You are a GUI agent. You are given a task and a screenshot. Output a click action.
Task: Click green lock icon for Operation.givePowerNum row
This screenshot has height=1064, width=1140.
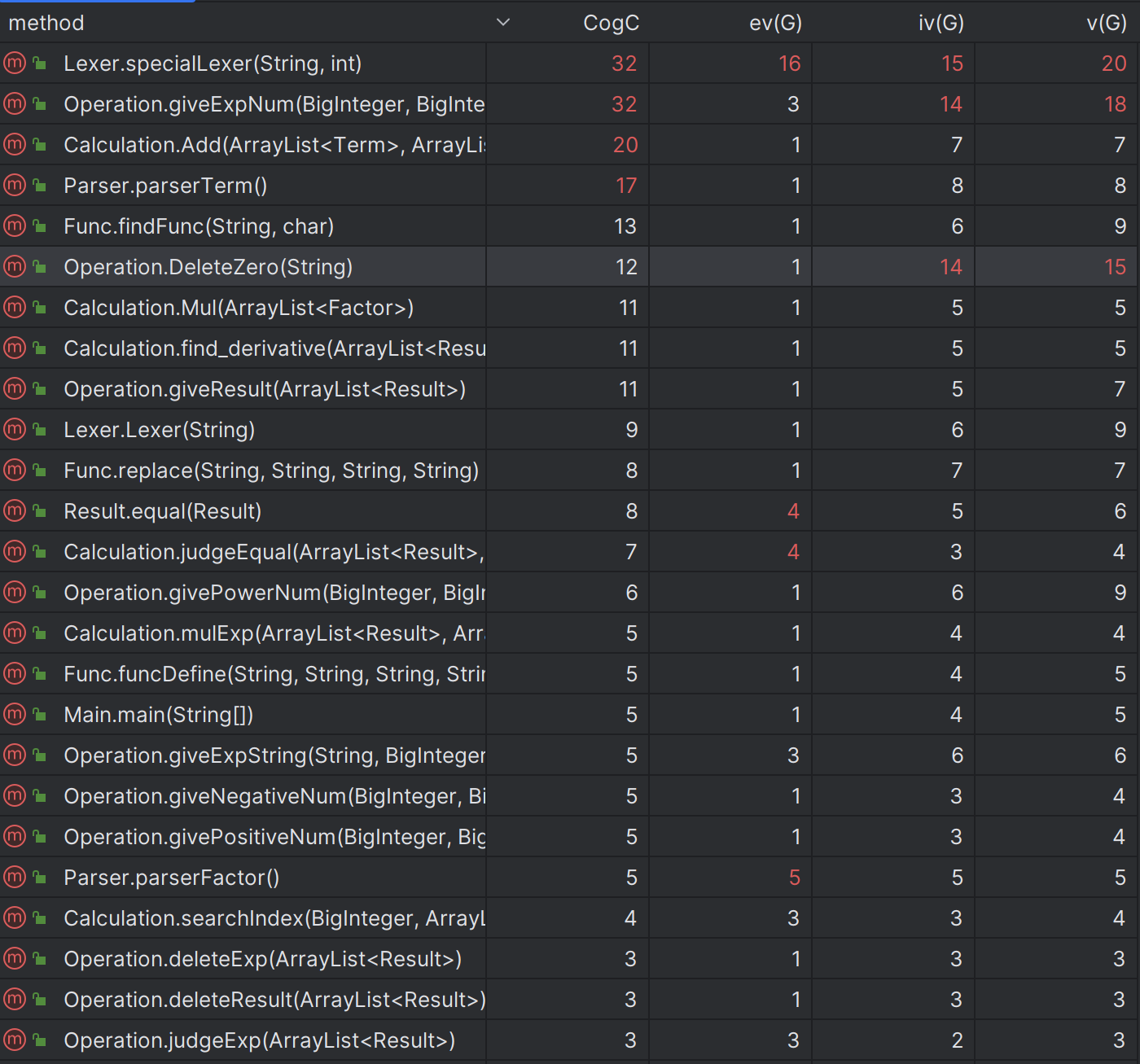point(39,592)
